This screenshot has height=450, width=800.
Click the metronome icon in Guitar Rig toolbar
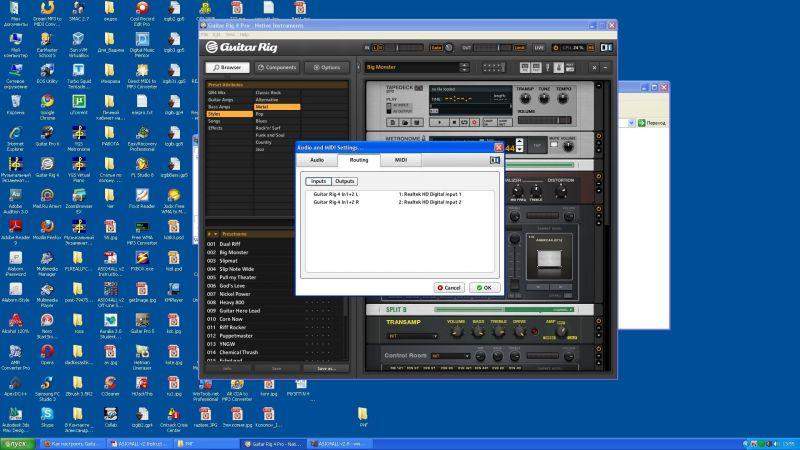(x=559, y=67)
